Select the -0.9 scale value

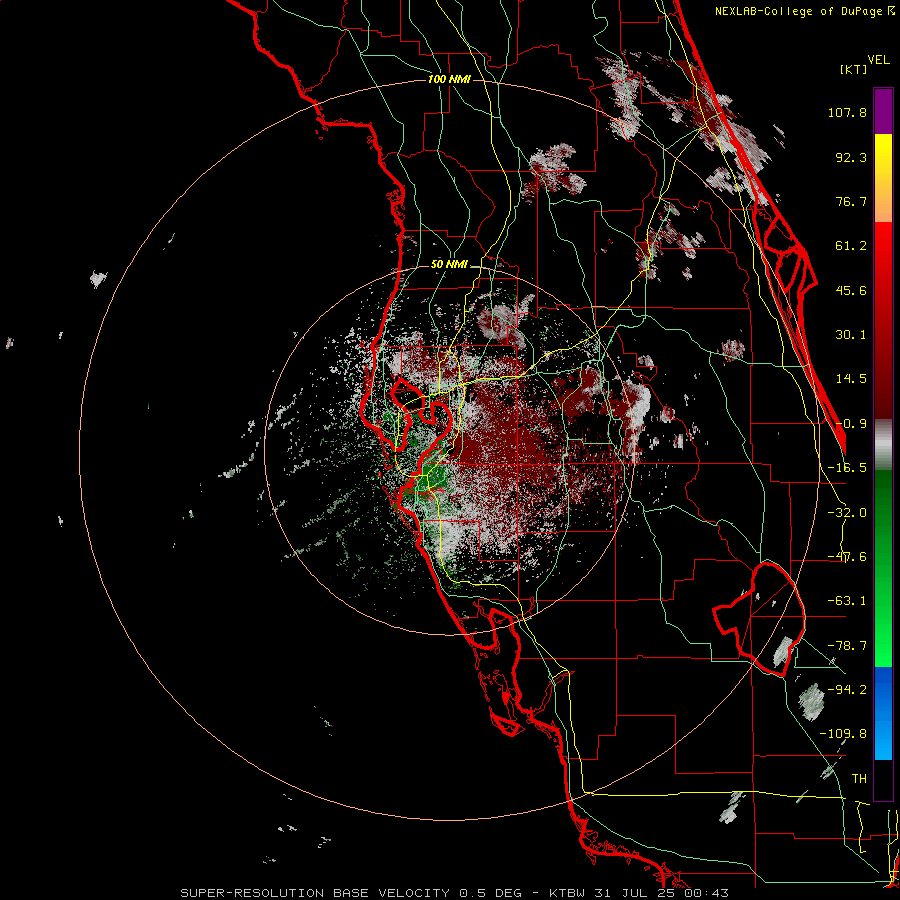coord(851,424)
